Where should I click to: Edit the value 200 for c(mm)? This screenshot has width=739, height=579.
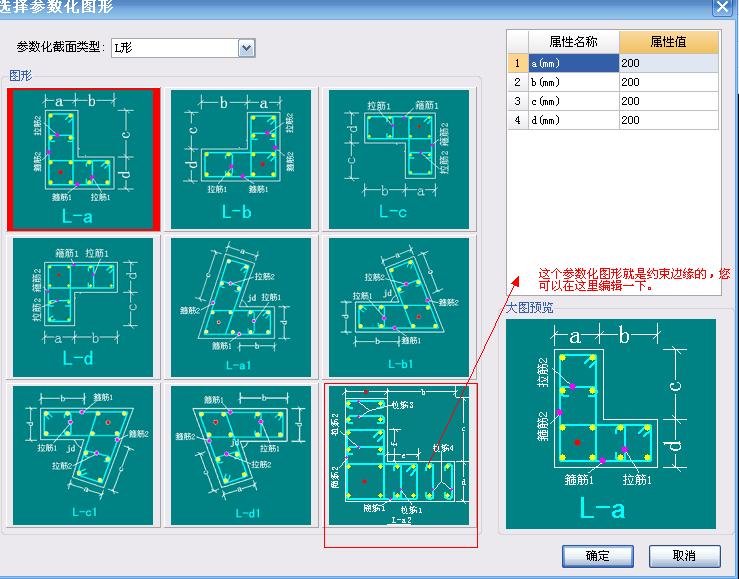tap(668, 101)
